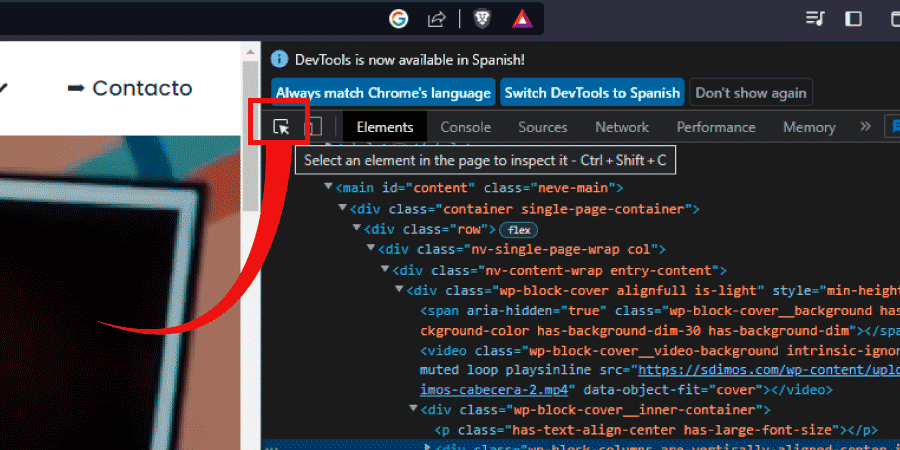The width and height of the screenshot is (900, 450).
Task: Open the playlist music icon in the browser toolbar
Action: (x=815, y=19)
